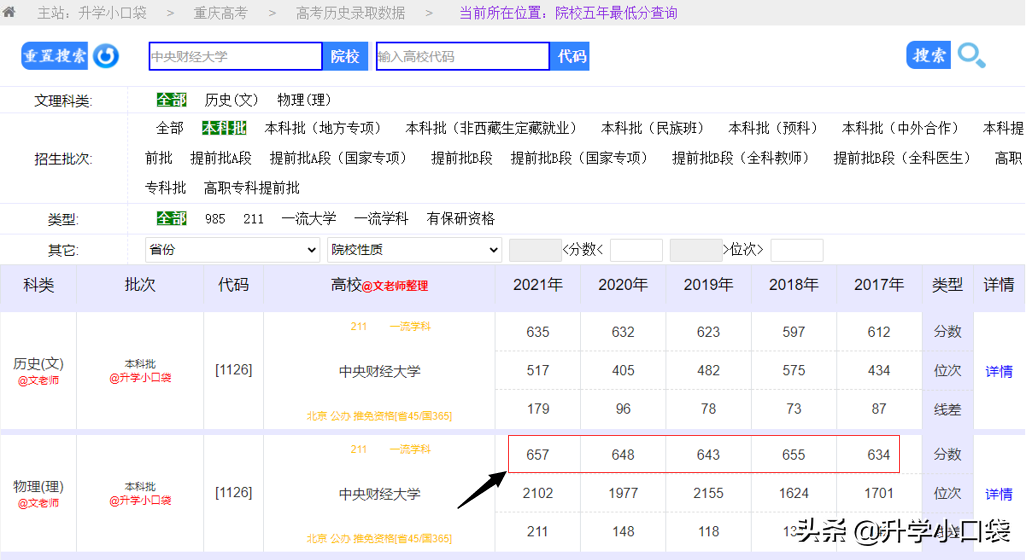Viewport: 1026px width, 560px height.
Task: Click rank 2102 in 物理 row
Action: click(x=538, y=493)
